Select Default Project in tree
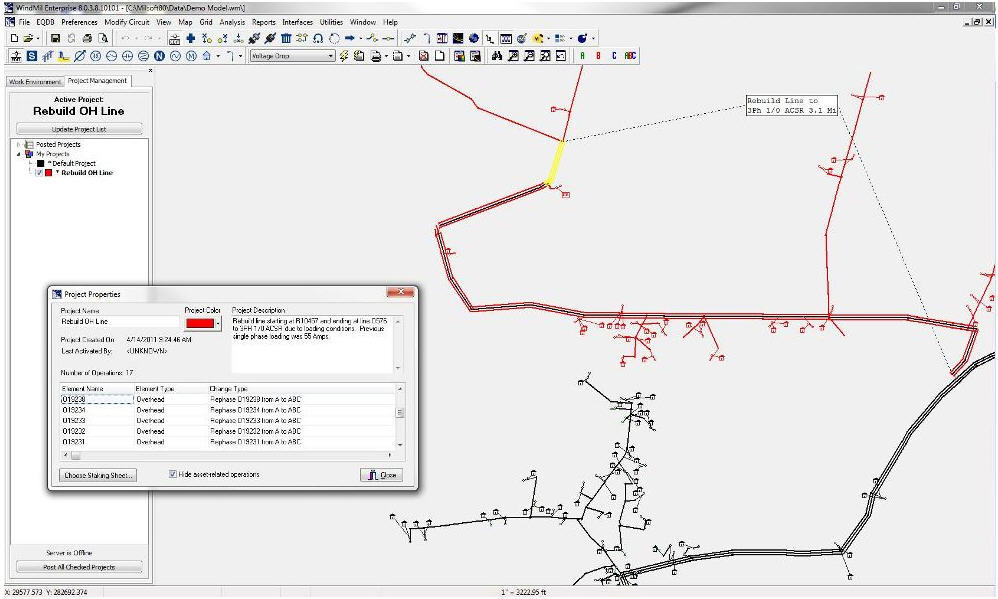Screen dimensions: 998x599 pyautogui.click(x=74, y=164)
